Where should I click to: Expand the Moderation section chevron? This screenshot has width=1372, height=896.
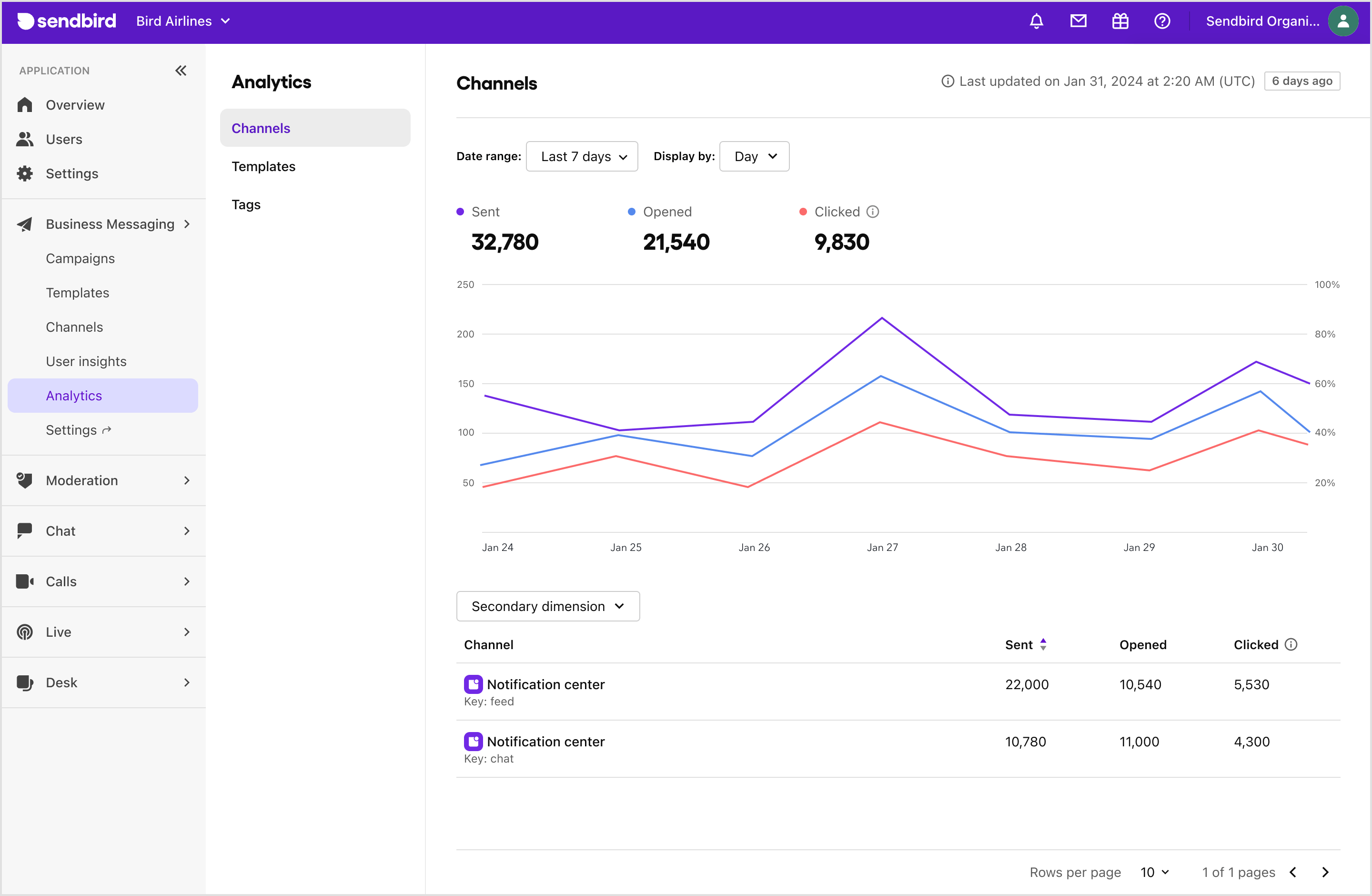[187, 480]
